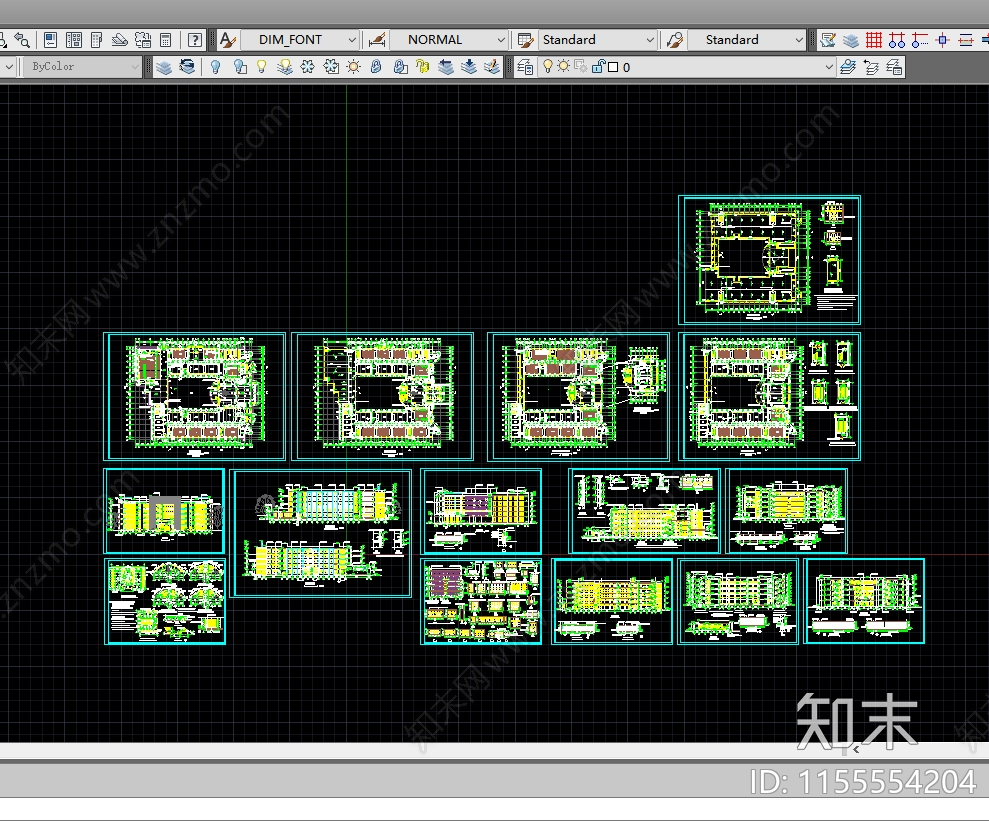Click the single-circle axis bubble icon
Image resolution: width=989 pixels, height=821 pixels.
point(920,40)
